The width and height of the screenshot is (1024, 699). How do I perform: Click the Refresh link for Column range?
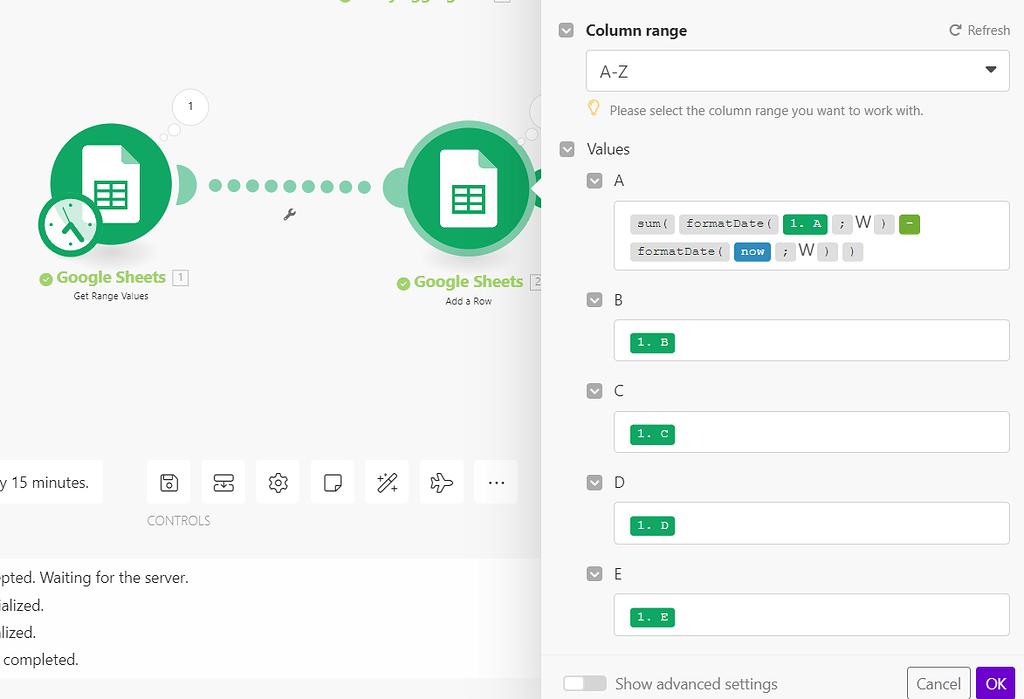(979, 30)
